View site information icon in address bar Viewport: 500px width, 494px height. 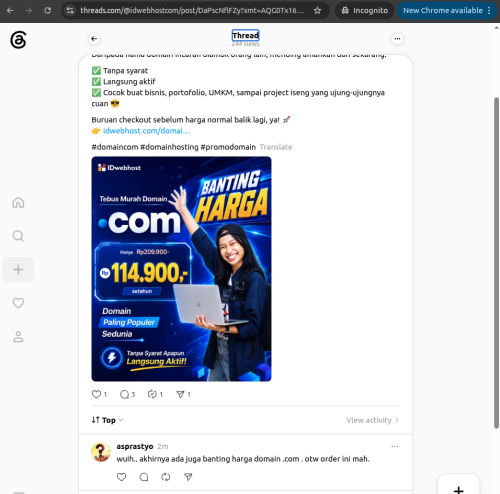click(70, 11)
